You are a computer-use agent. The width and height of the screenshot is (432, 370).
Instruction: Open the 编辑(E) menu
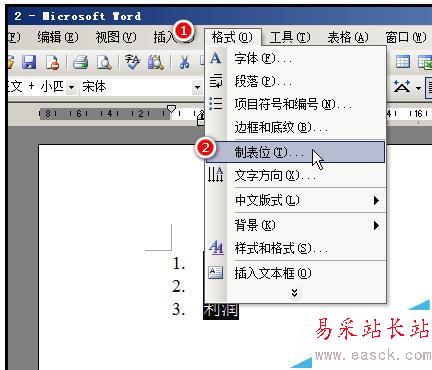coord(58,37)
